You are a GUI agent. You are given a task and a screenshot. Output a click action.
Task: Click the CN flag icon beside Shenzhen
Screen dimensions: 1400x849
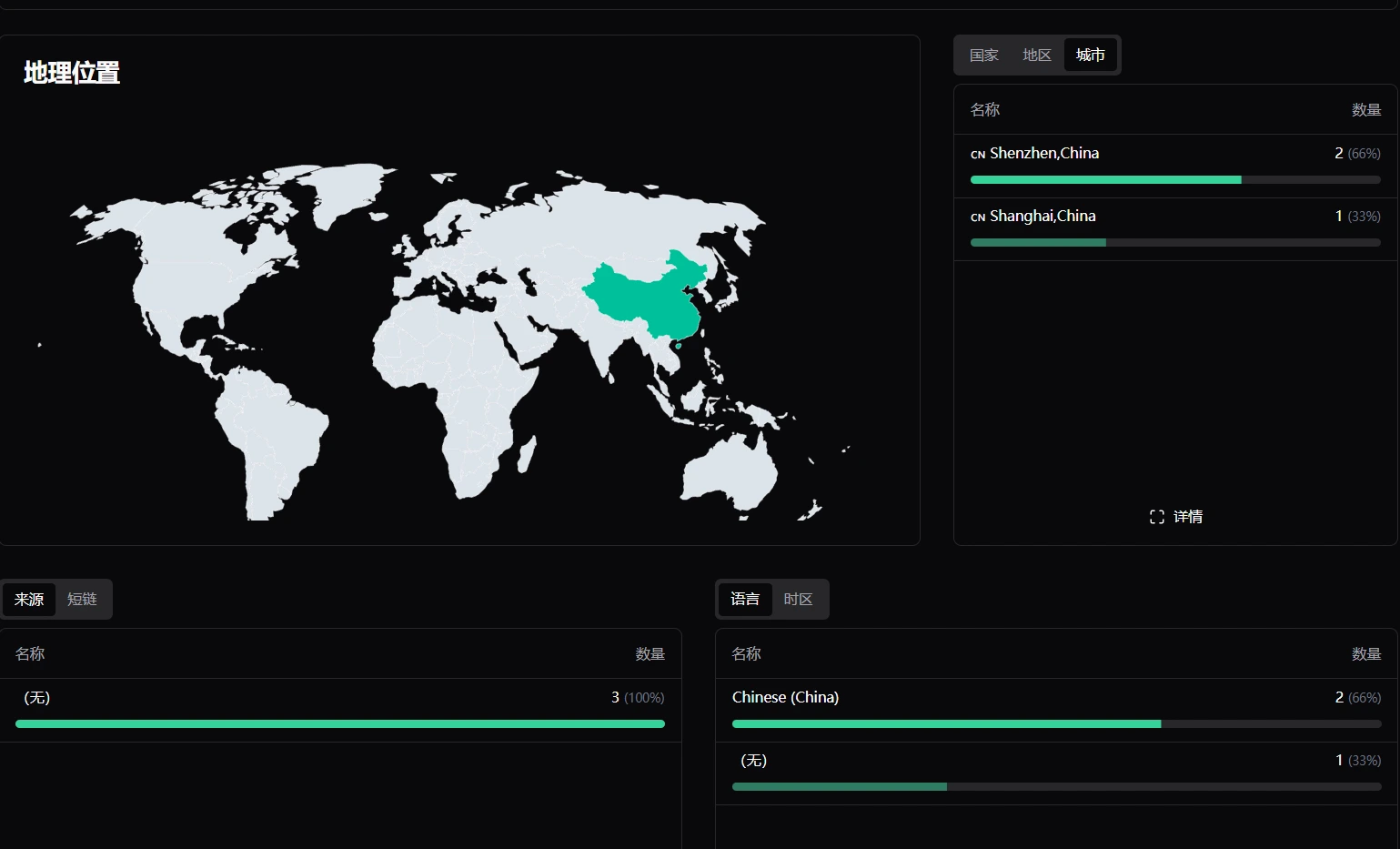(x=978, y=155)
